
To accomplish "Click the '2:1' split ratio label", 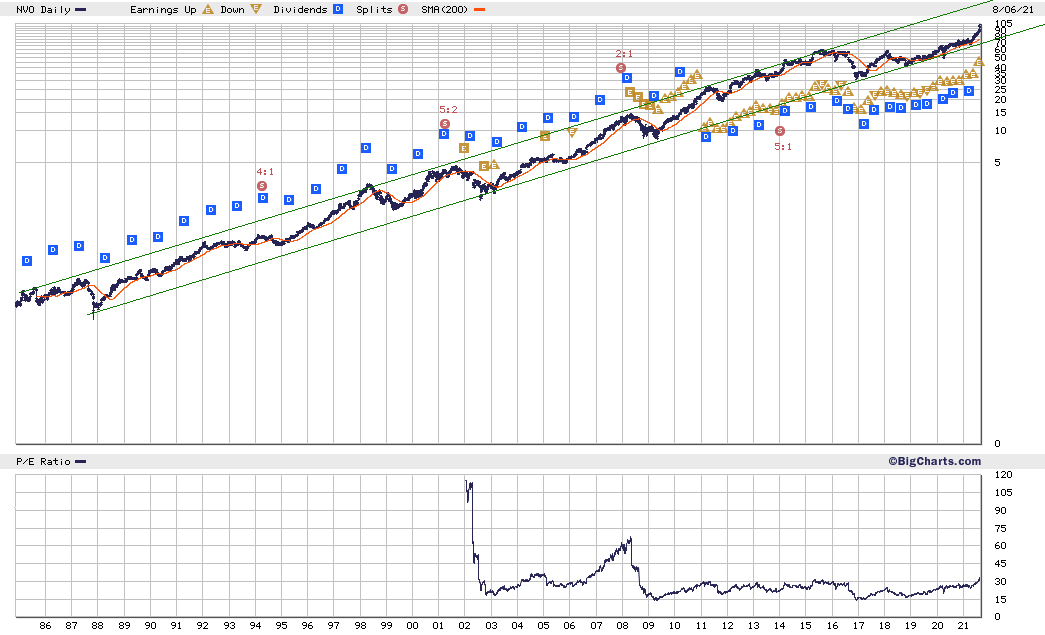I will 624,54.
